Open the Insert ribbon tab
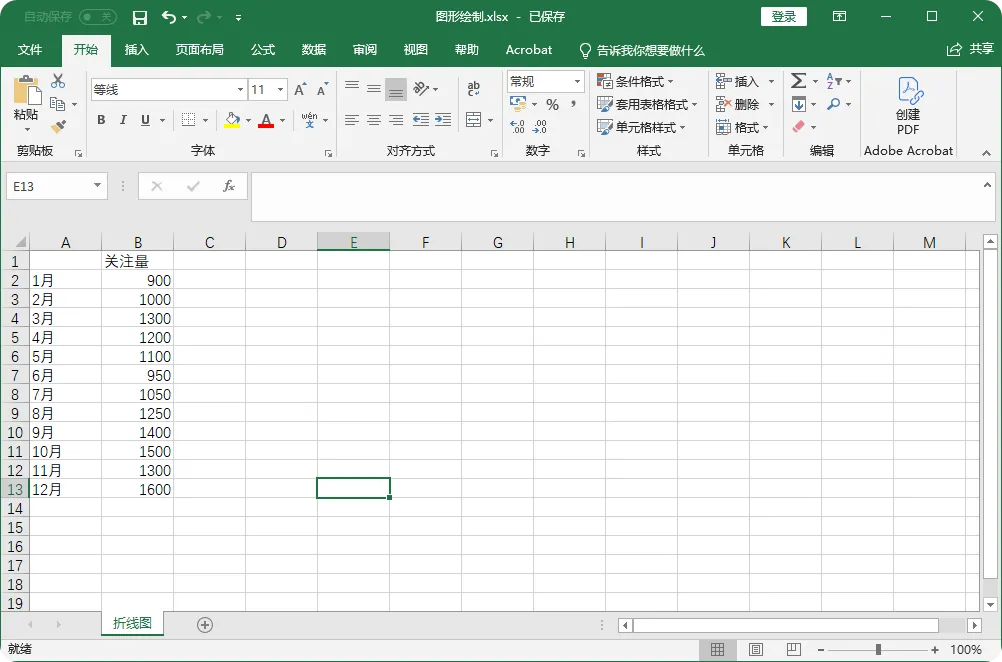Image resolution: width=1002 pixels, height=662 pixels. point(136,50)
